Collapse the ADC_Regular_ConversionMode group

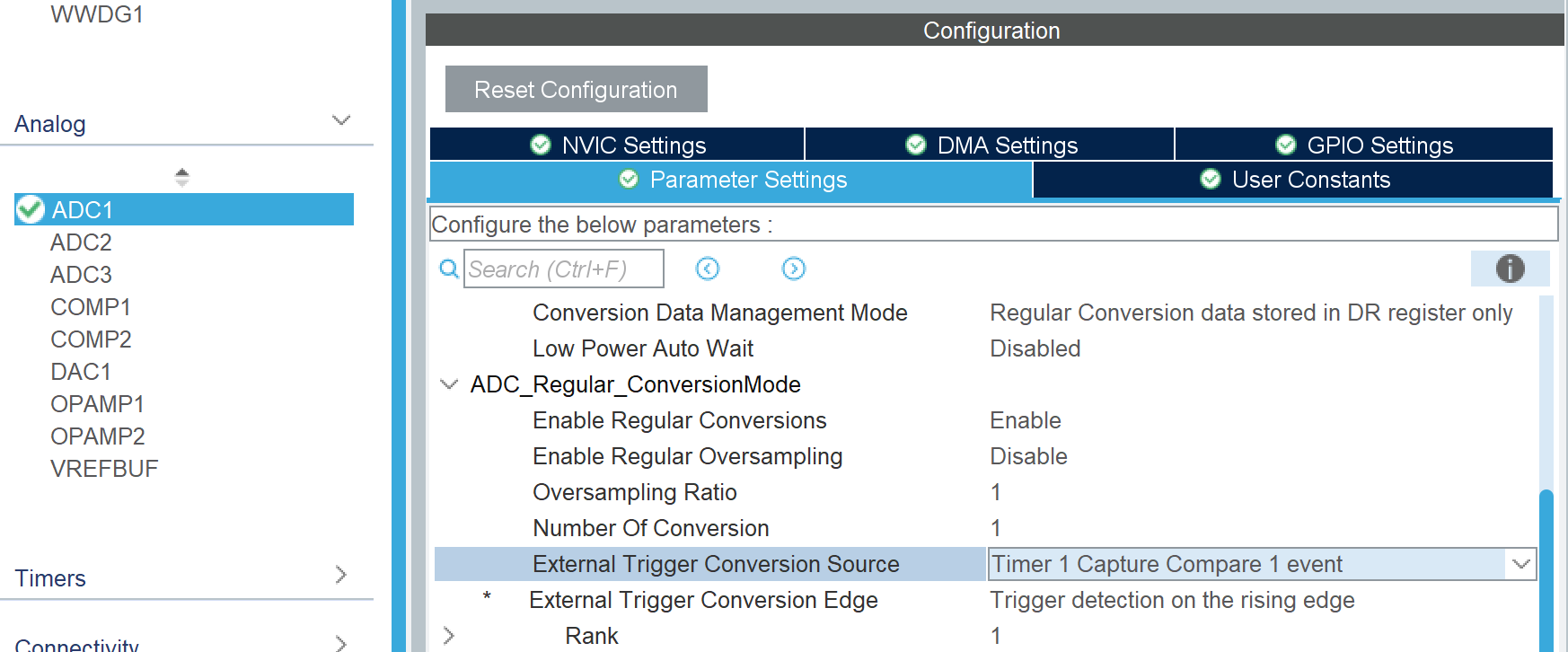click(x=449, y=384)
